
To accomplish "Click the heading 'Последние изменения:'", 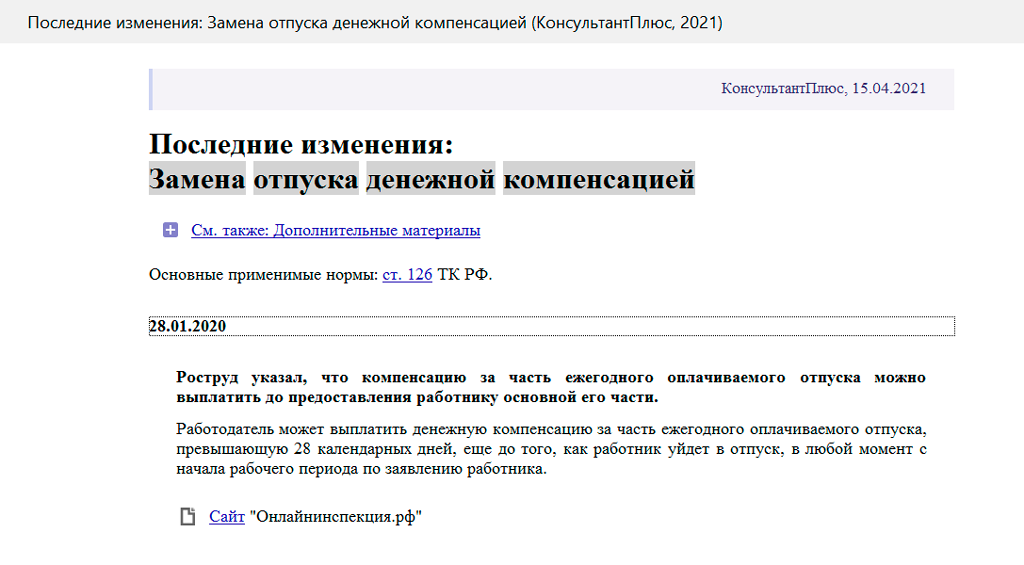I will (x=301, y=144).
